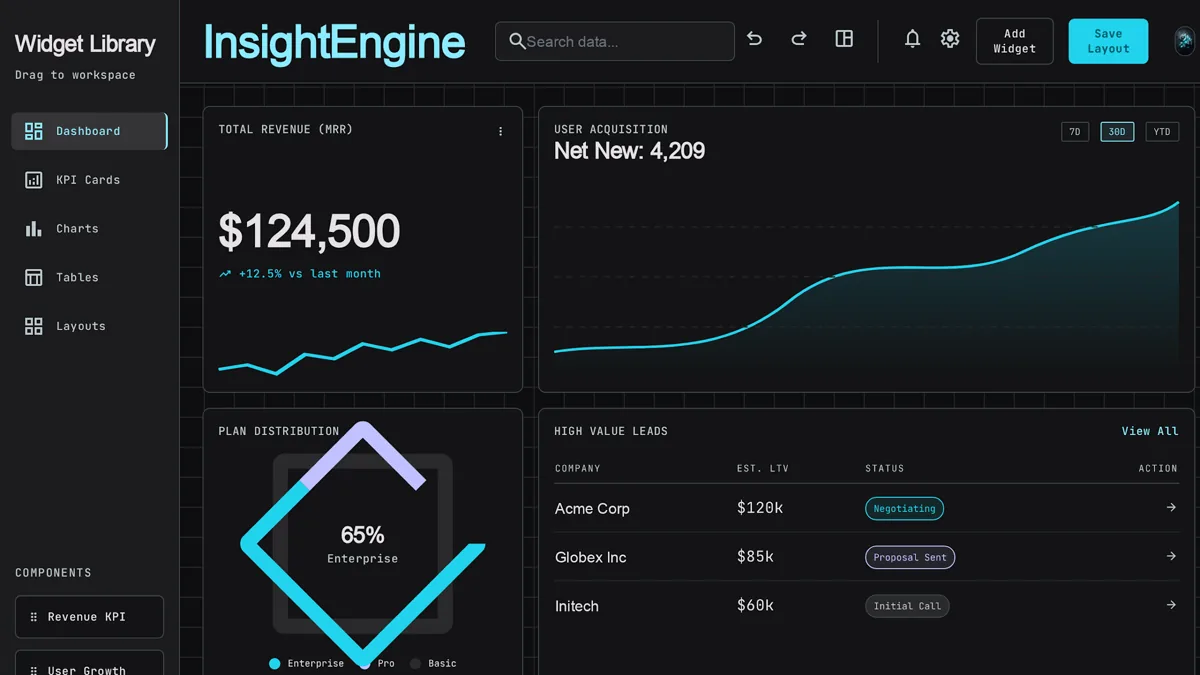Click the High Value Leads title
This screenshot has width=1200, height=675.
tap(611, 431)
